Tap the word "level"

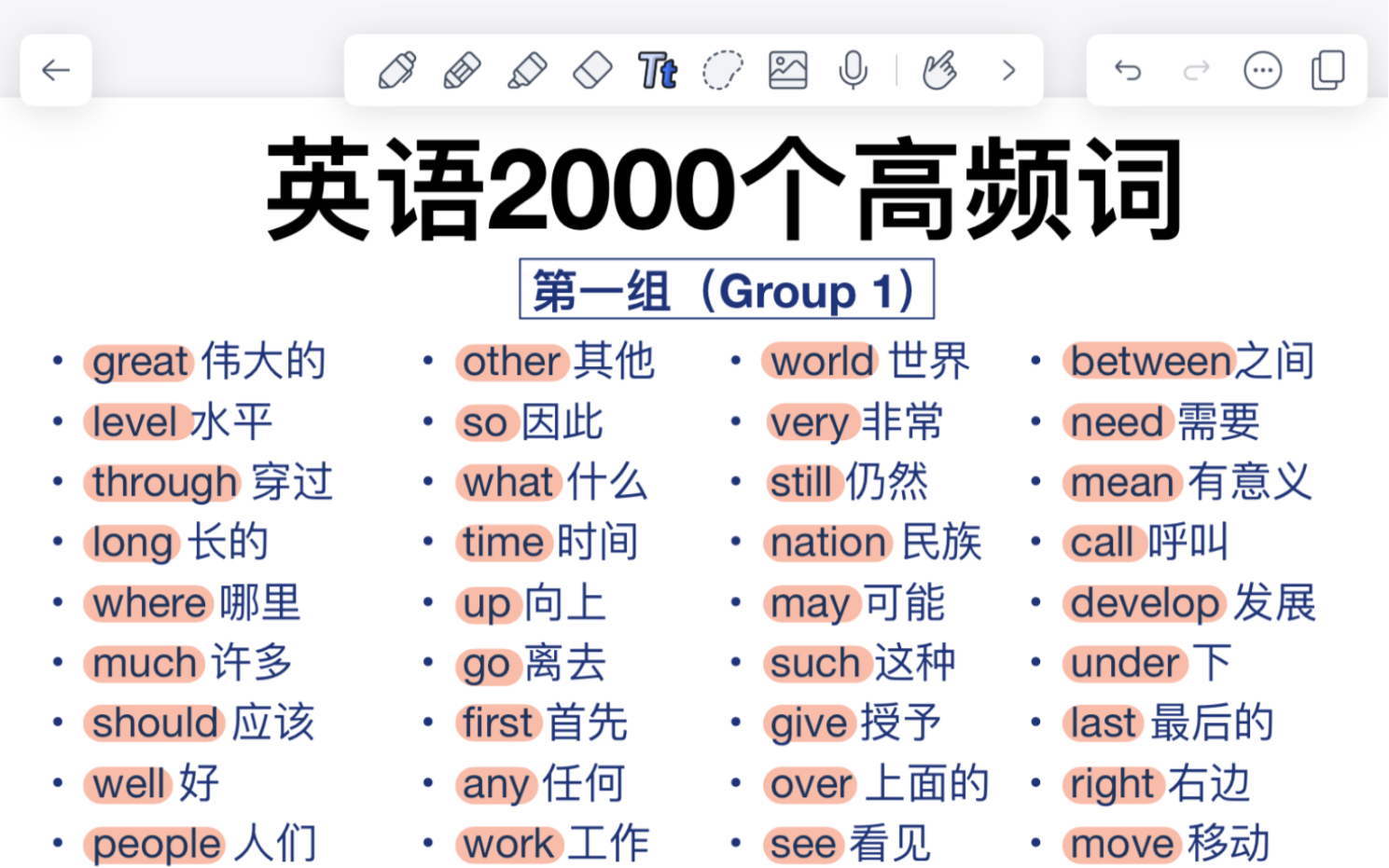pyautogui.click(x=135, y=422)
